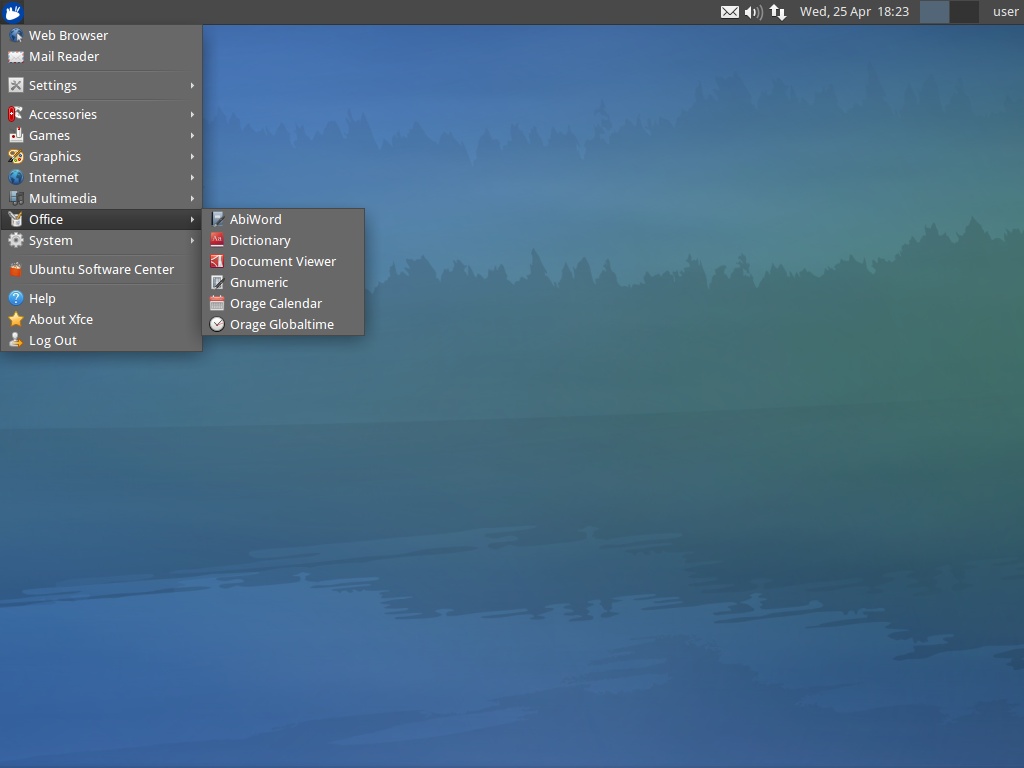Open Ubuntu Software Center
1024x768 pixels.
click(101, 269)
